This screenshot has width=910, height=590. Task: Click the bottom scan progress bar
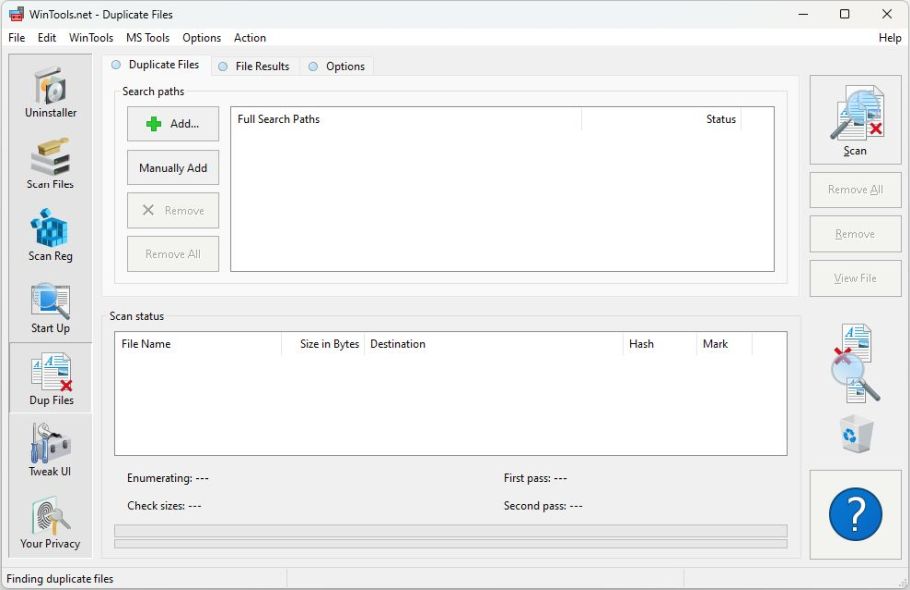tap(450, 545)
